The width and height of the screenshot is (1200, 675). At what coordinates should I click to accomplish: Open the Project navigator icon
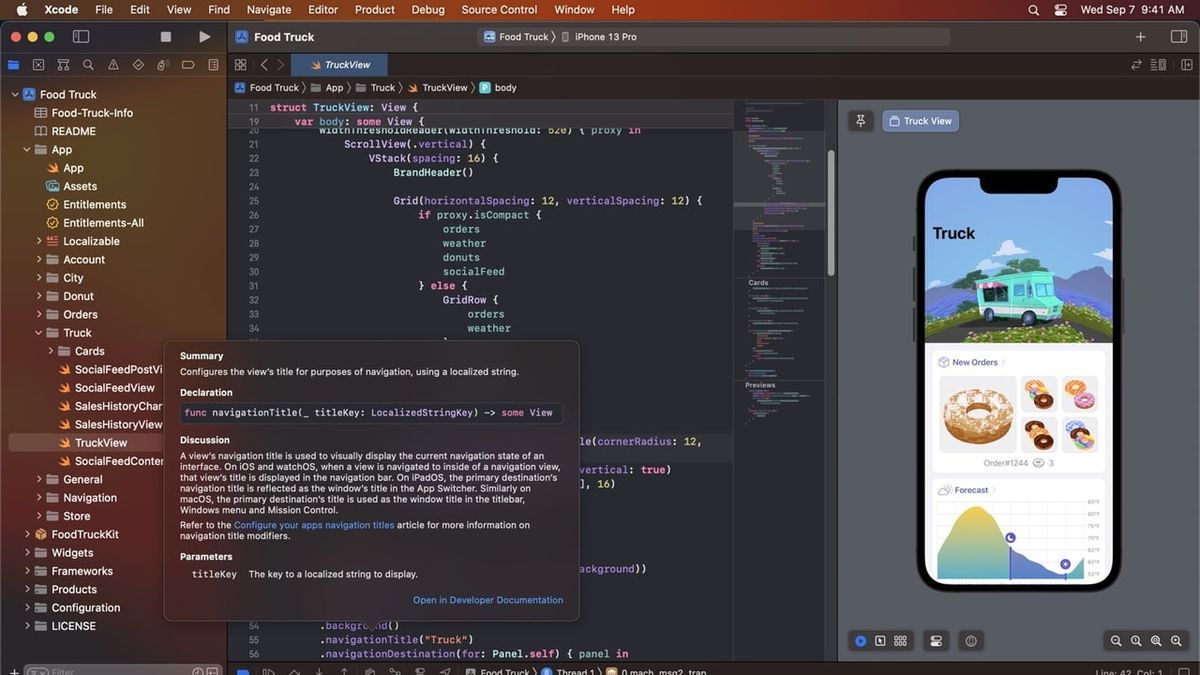pyautogui.click(x=12, y=64)
